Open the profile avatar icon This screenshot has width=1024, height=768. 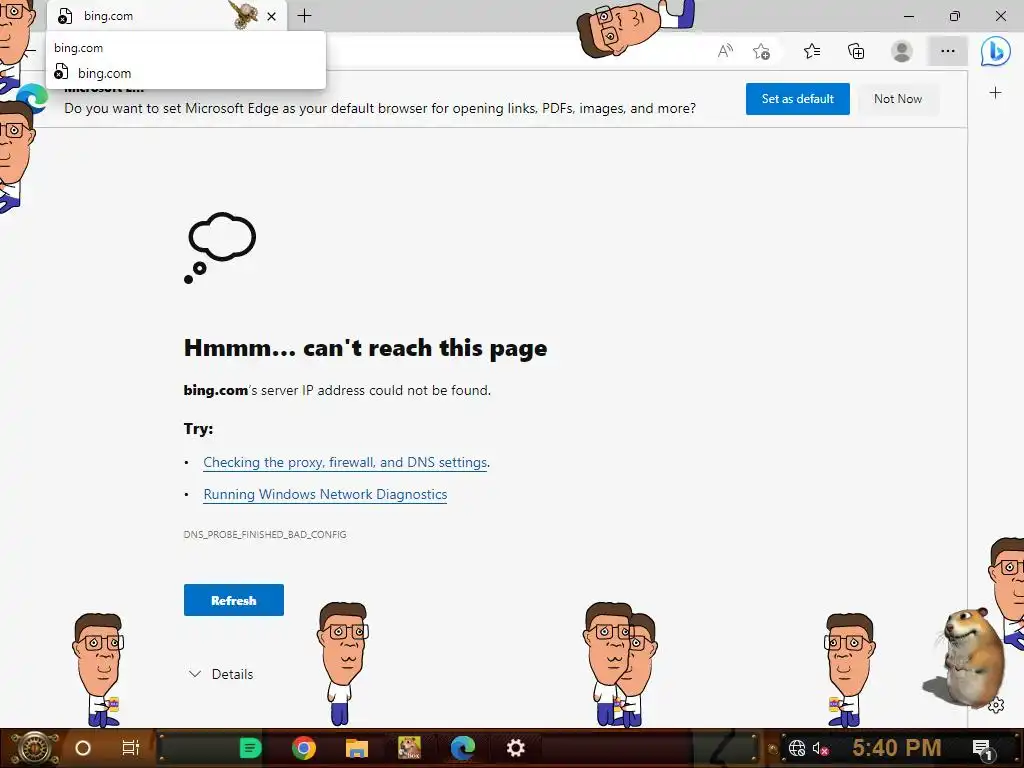tap(902, 51)
